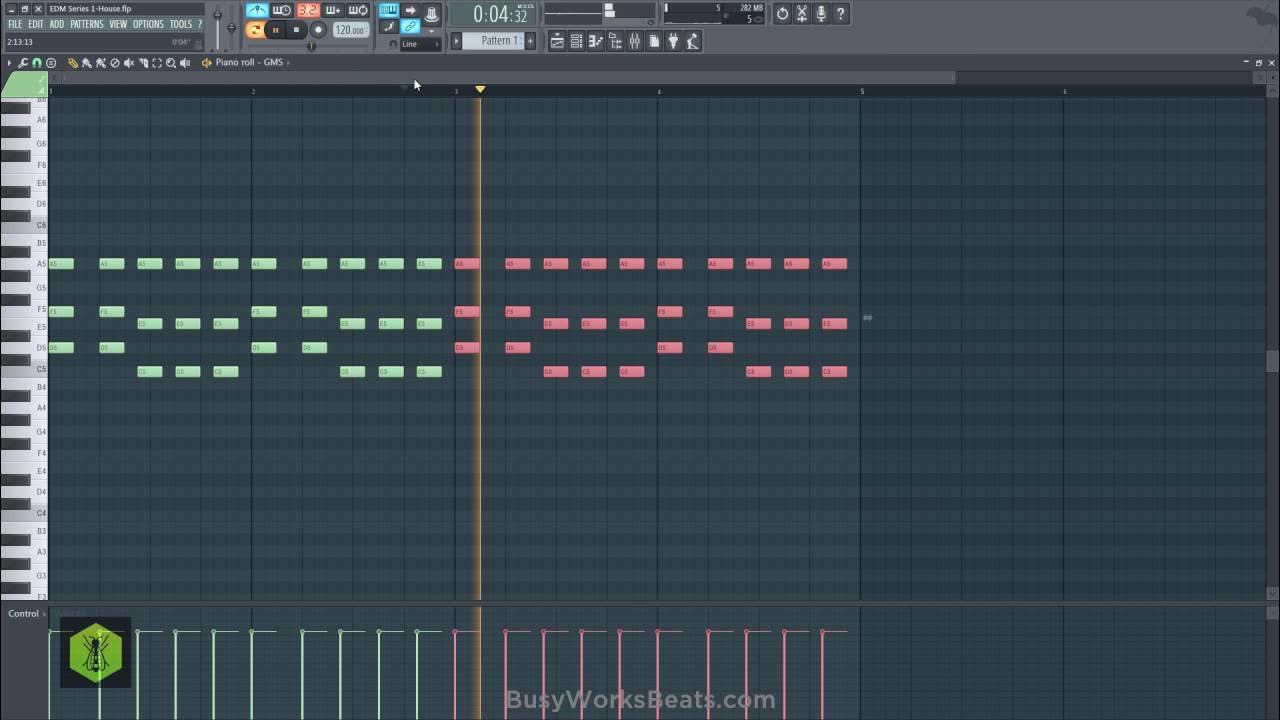Open the VIEW menu

click(118, 24)
